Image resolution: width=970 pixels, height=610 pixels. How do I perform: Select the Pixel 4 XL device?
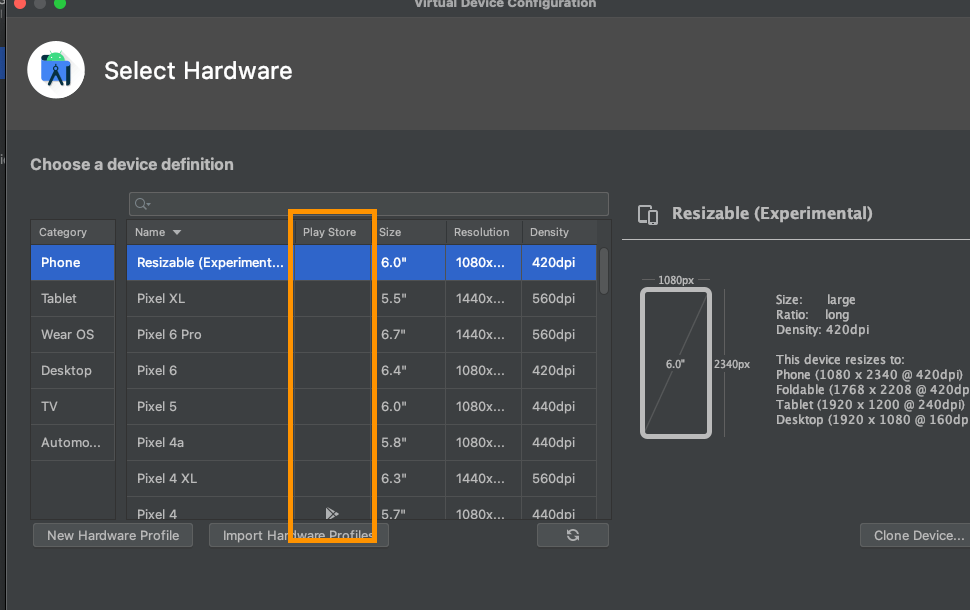click(x=362, y=478)
